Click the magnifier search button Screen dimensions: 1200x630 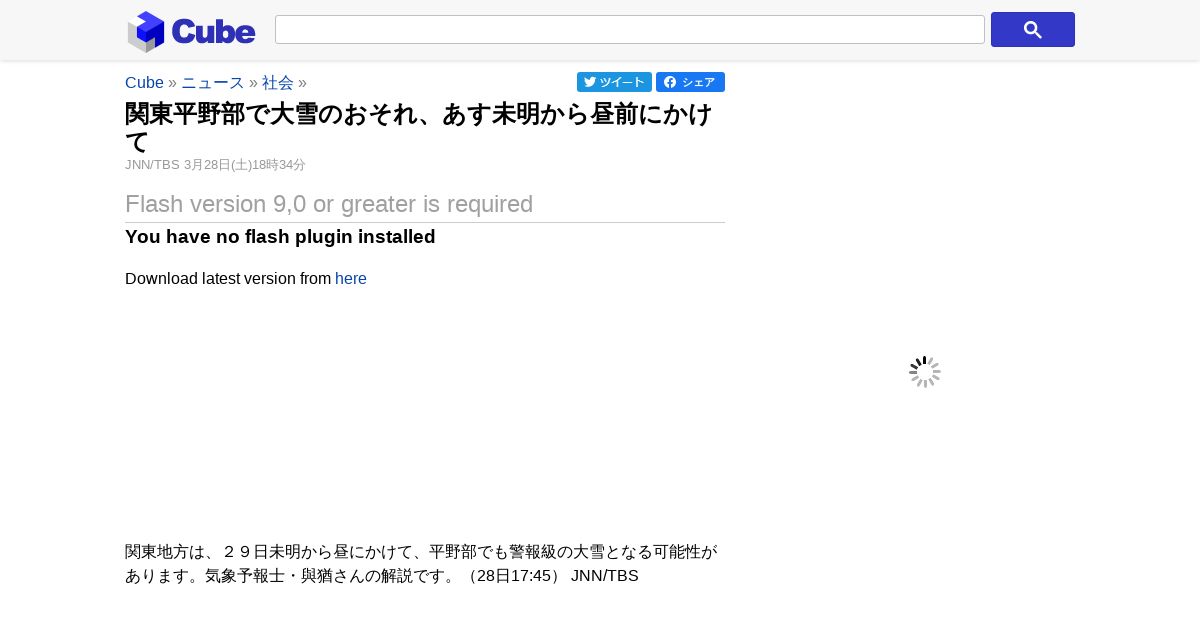click(1032, 30)
